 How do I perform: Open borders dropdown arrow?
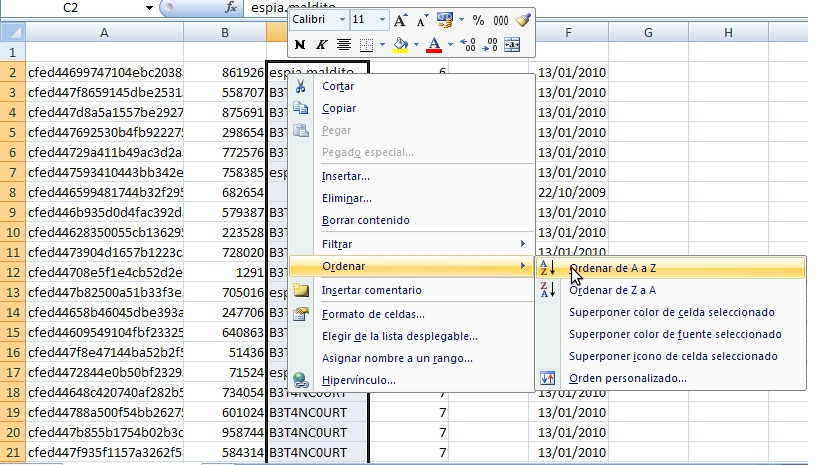[382, 45]
